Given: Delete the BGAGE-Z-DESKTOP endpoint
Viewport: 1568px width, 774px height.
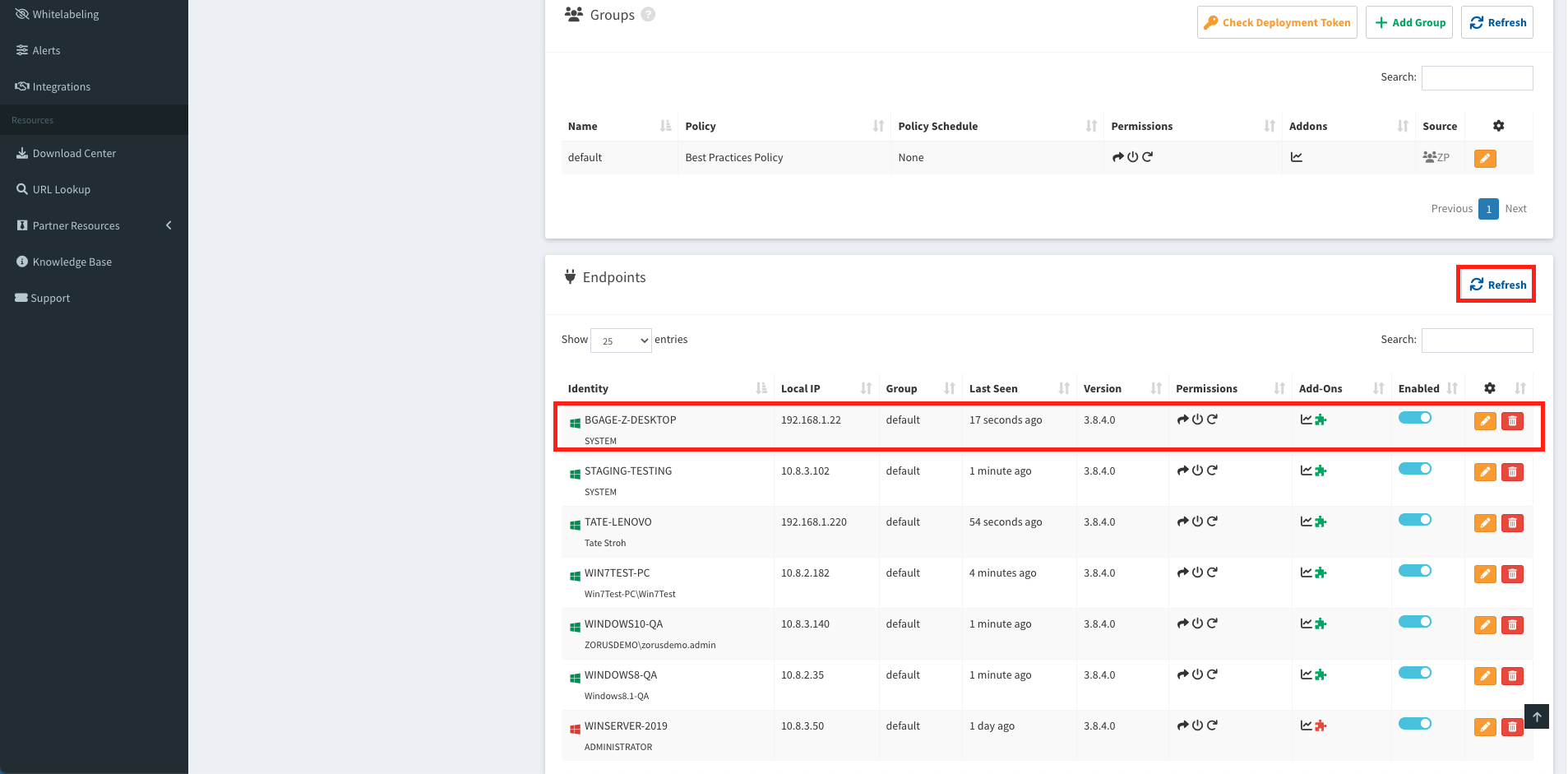Looking at the screenshot, I should point(1511,421).
